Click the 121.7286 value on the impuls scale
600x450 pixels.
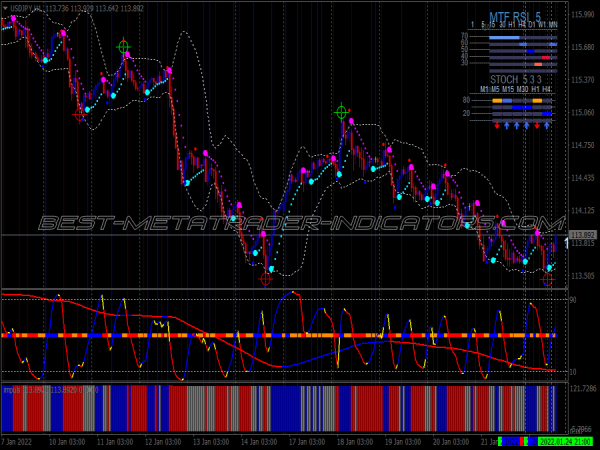(583, 389)
